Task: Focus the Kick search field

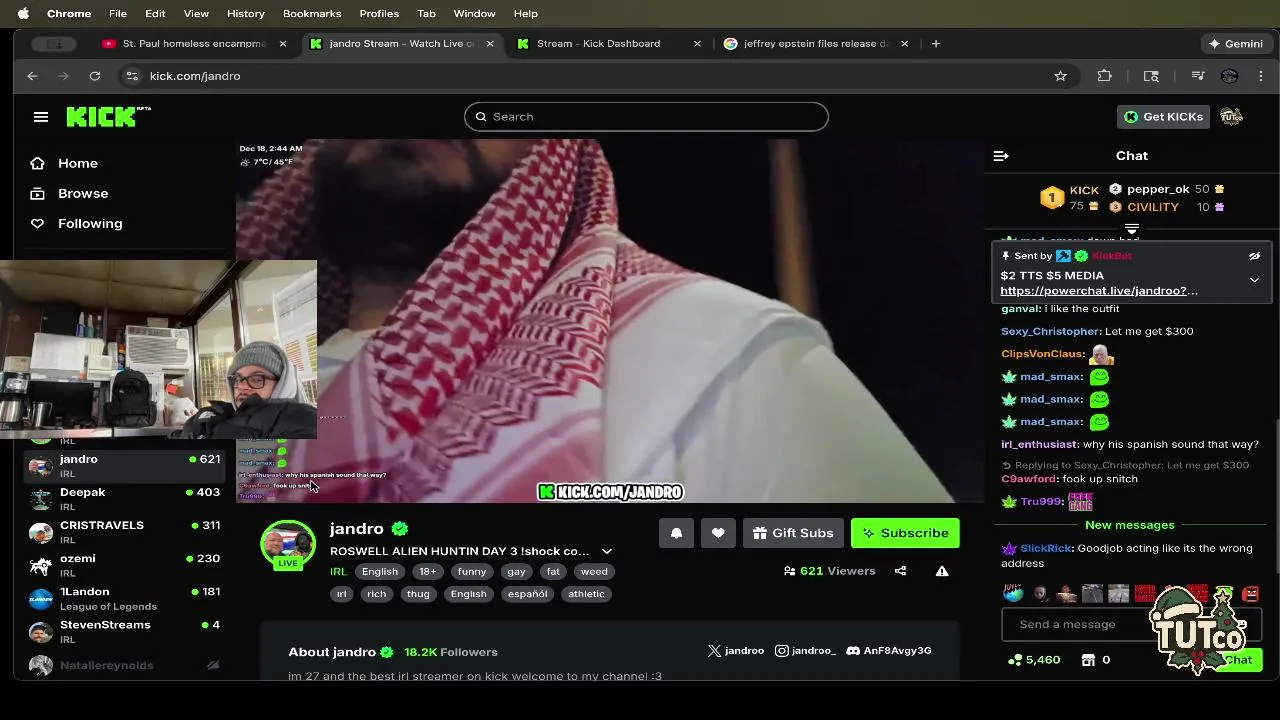Action: pyautogui.click(x=646, y=117)
